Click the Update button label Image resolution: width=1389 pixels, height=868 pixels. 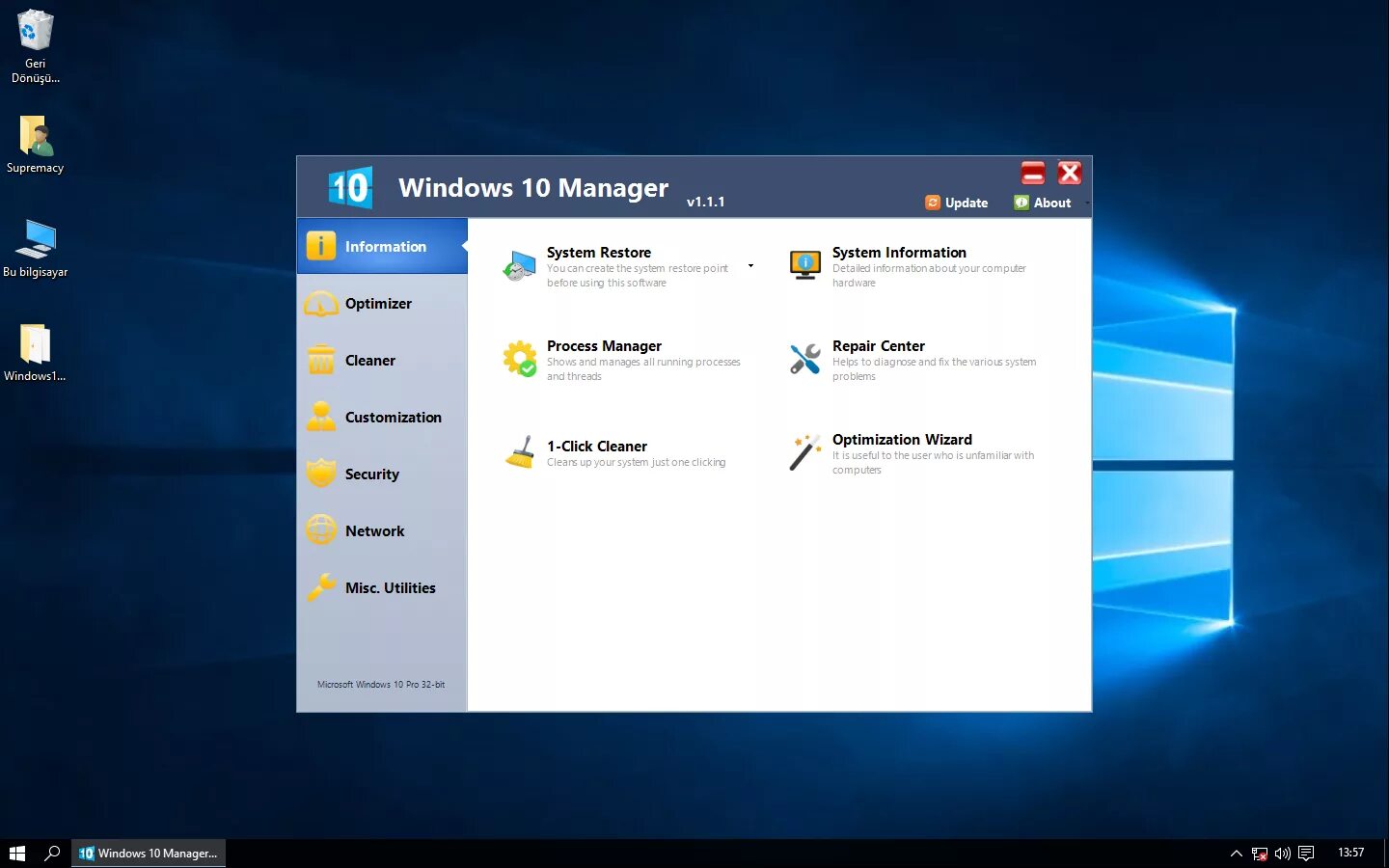pos(967,203)
